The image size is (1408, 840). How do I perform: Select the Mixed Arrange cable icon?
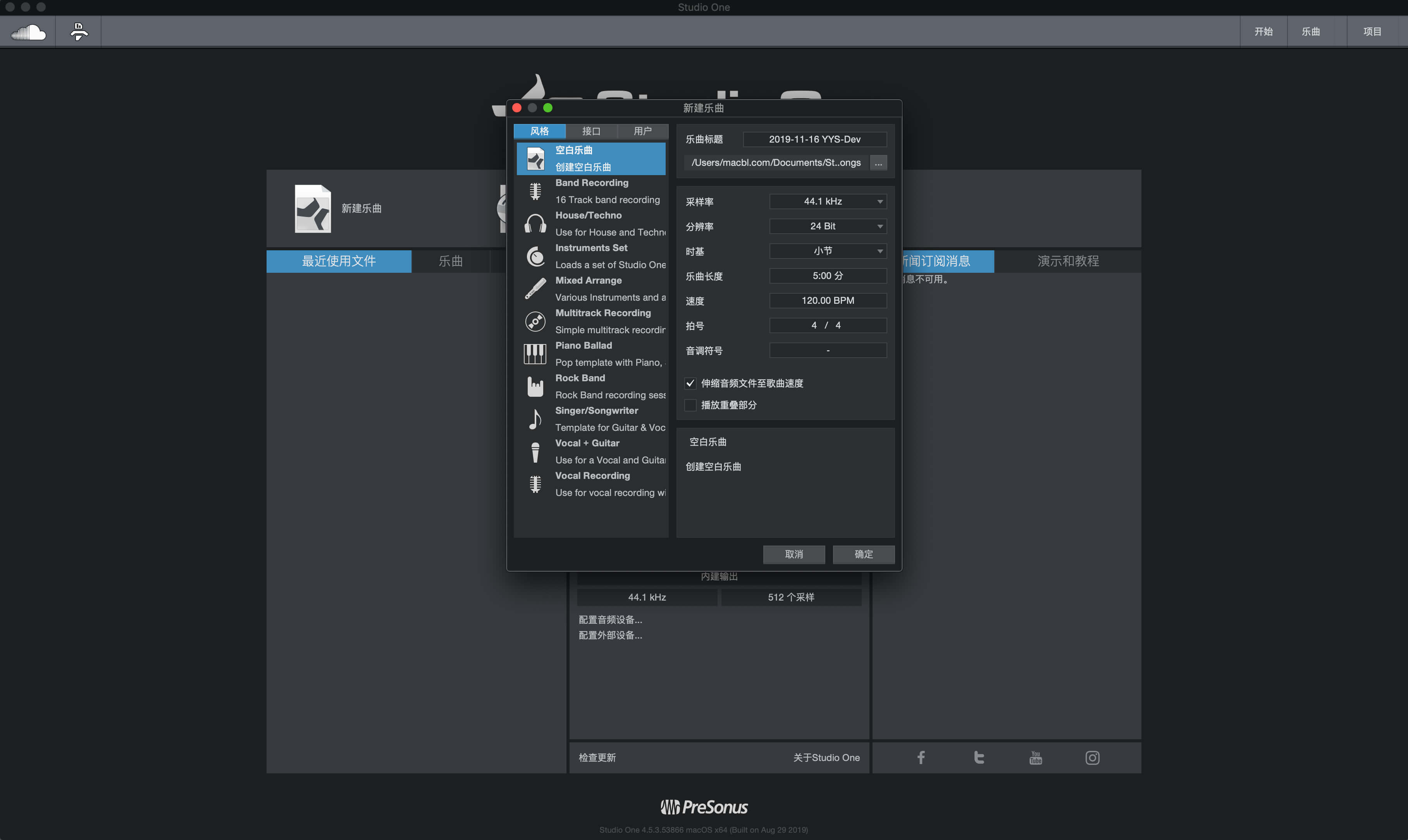(535, 289)
